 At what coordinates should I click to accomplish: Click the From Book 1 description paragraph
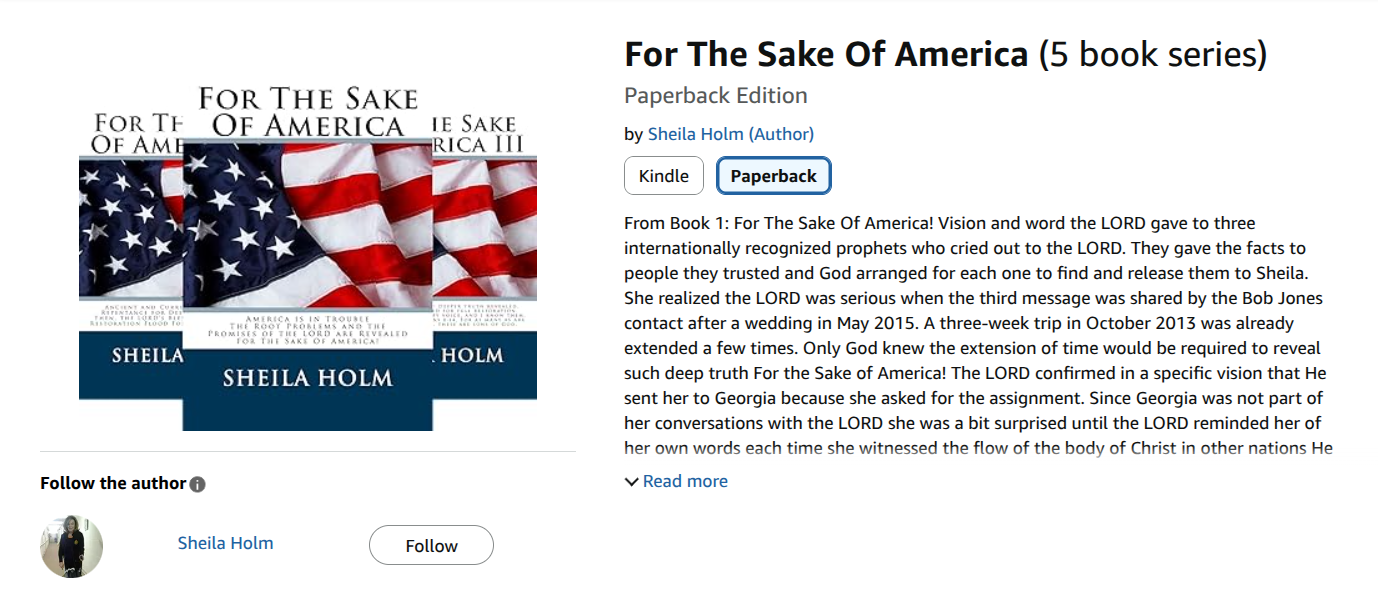(975, 335)
